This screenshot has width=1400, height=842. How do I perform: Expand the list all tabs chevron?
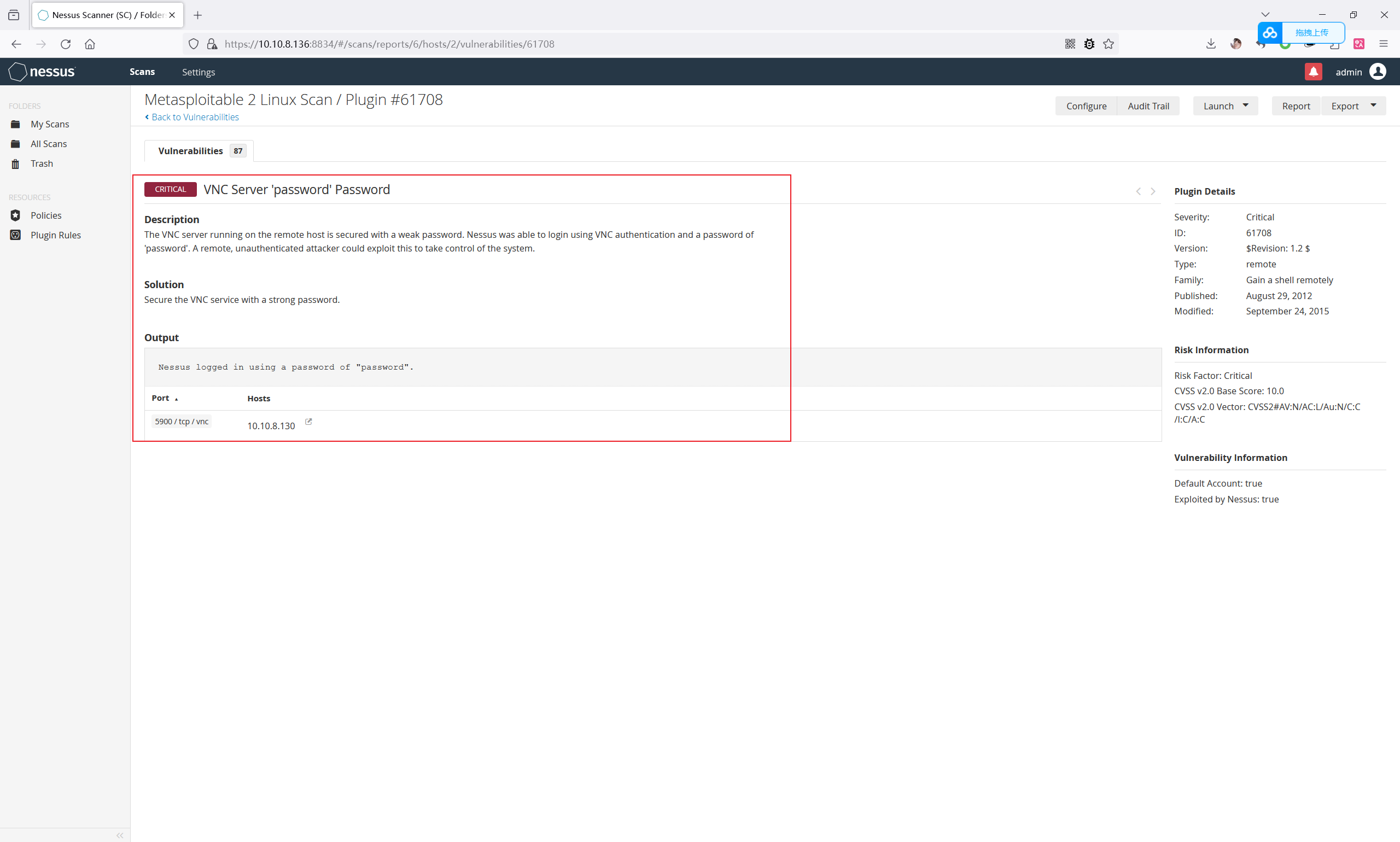point(1265,15)
